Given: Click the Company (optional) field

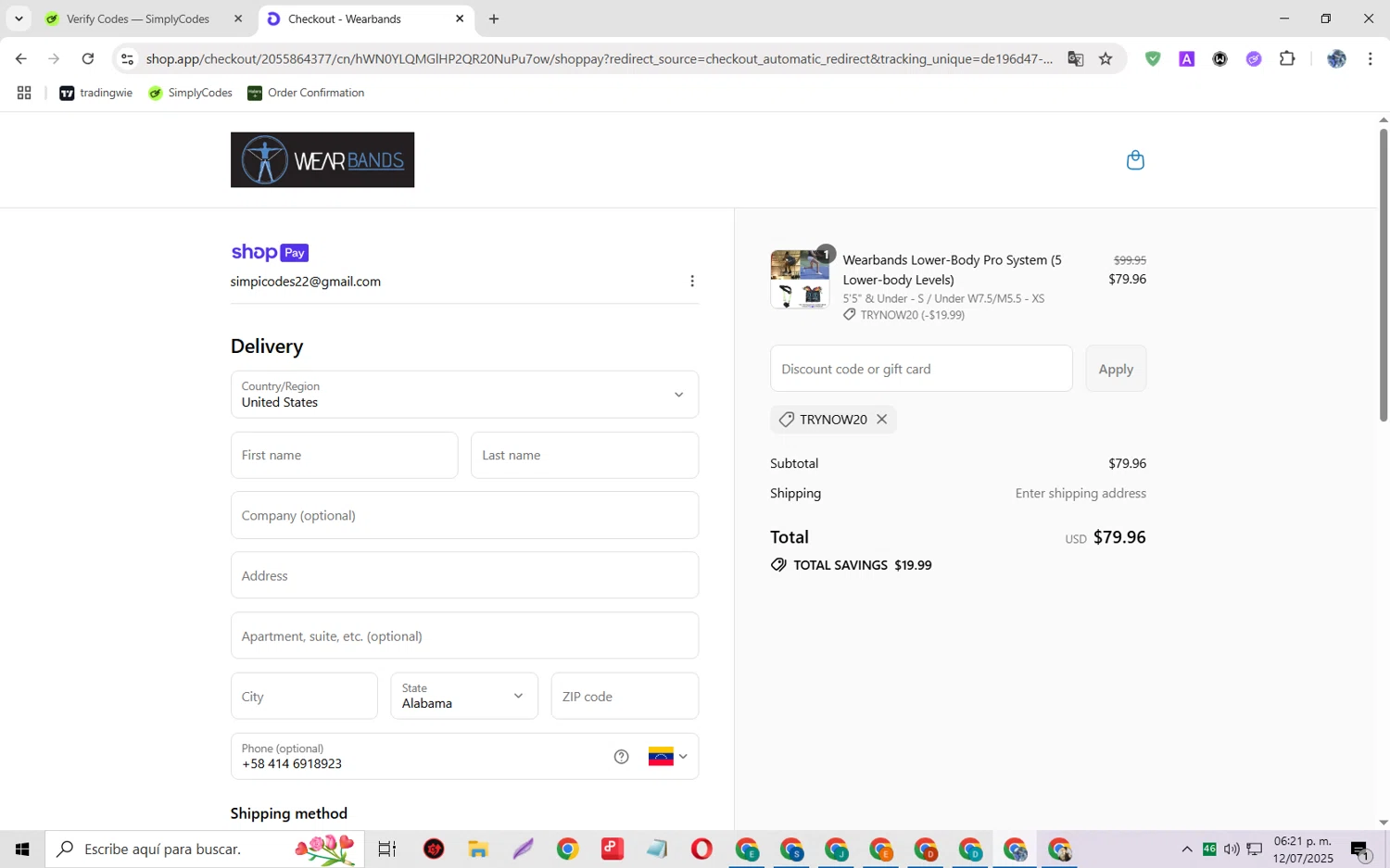Looking at the screenshot, I should click(464, 515).
